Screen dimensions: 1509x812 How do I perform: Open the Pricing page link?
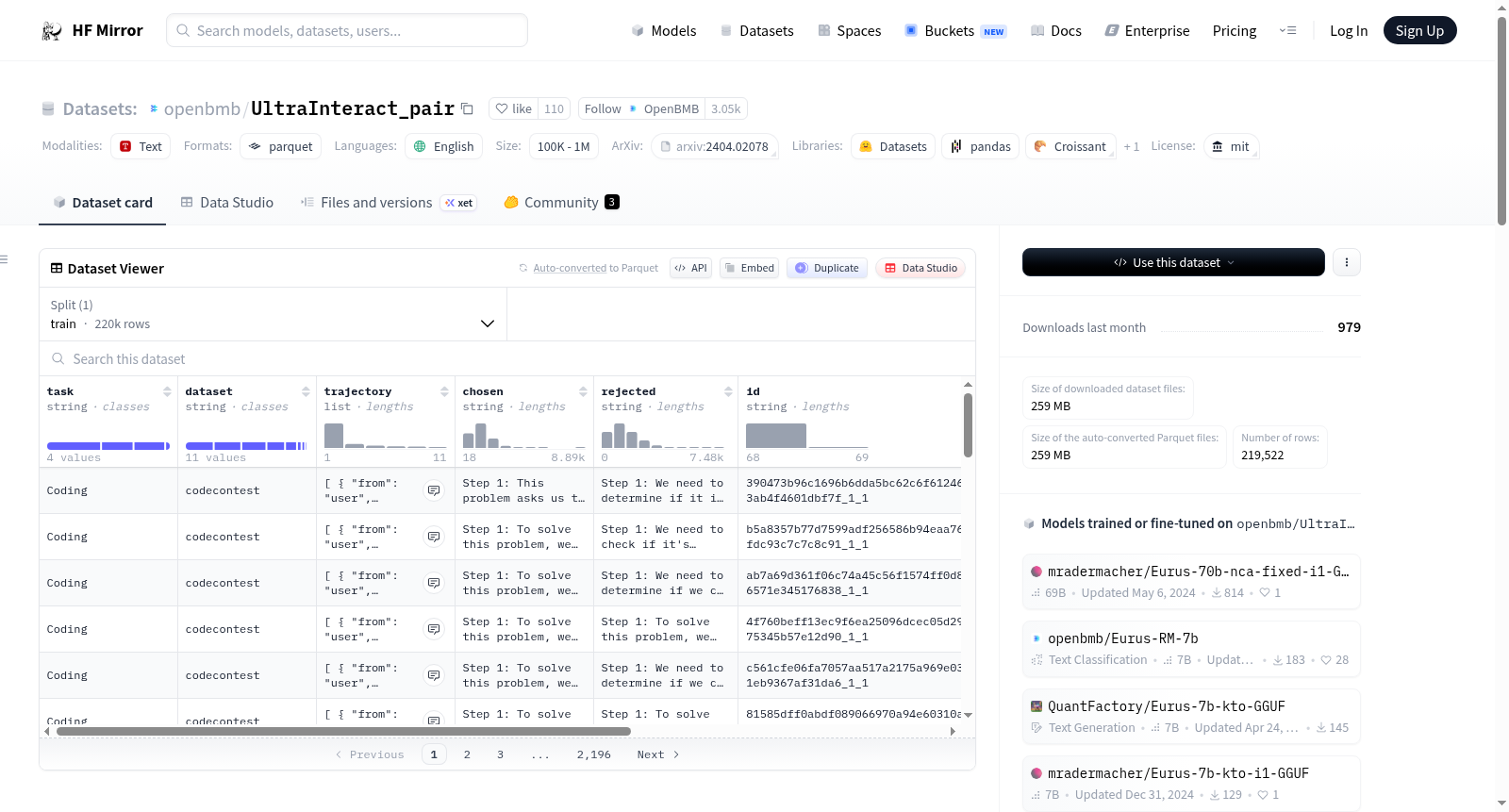pyautogui.click(x=1235, y=31)
